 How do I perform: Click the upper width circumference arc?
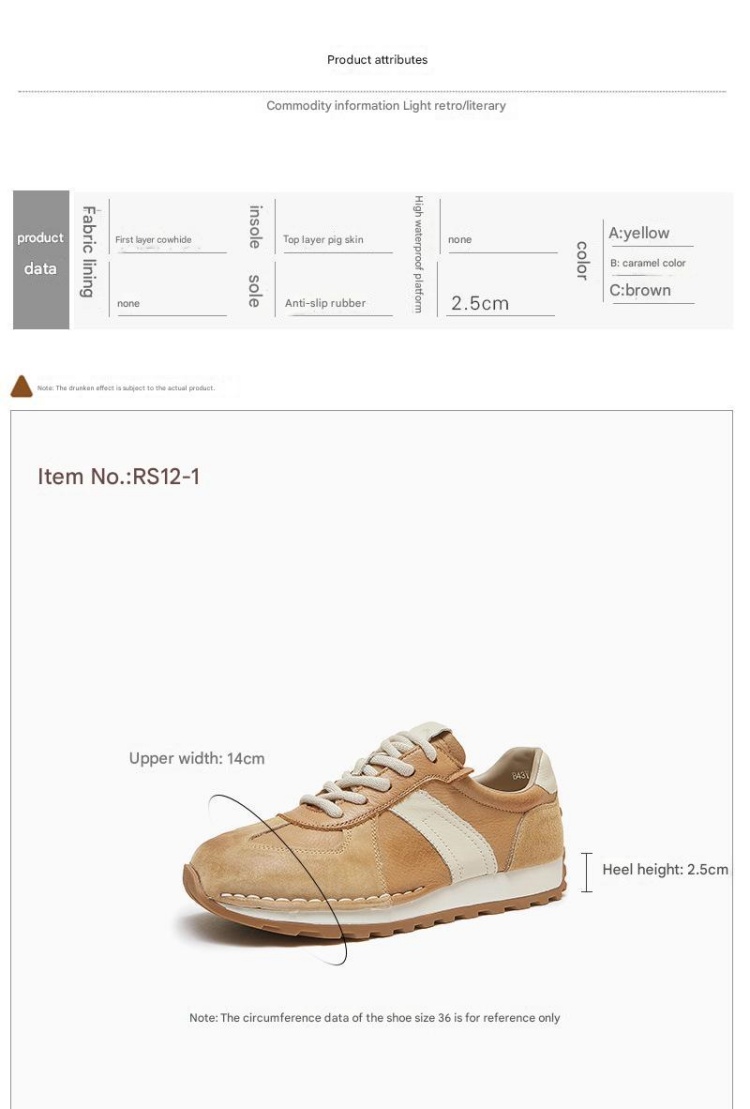point(279,879)
